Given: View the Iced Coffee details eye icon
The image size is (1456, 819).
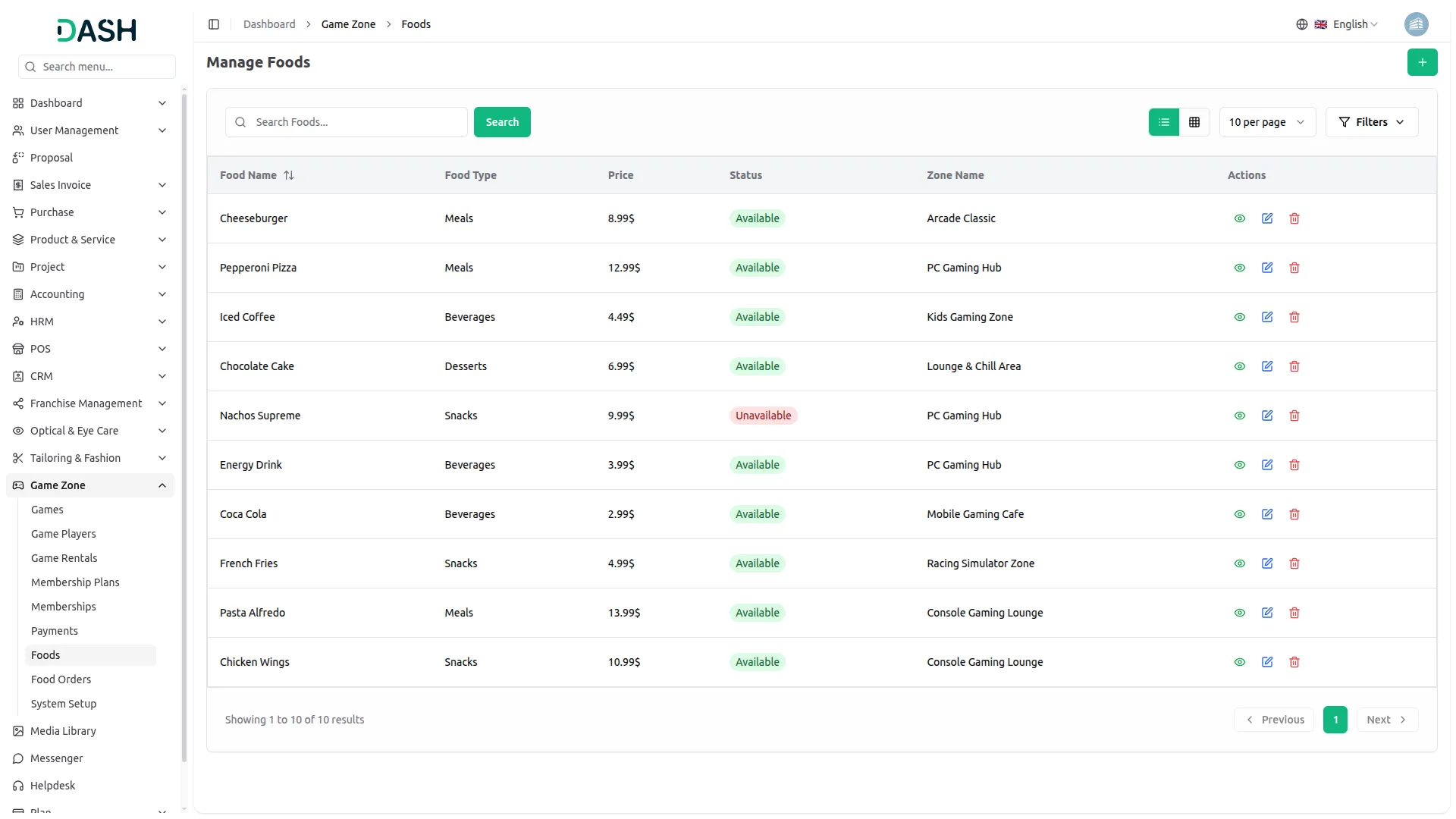Looking at the screenshot, I should (x=1240, y=317).
